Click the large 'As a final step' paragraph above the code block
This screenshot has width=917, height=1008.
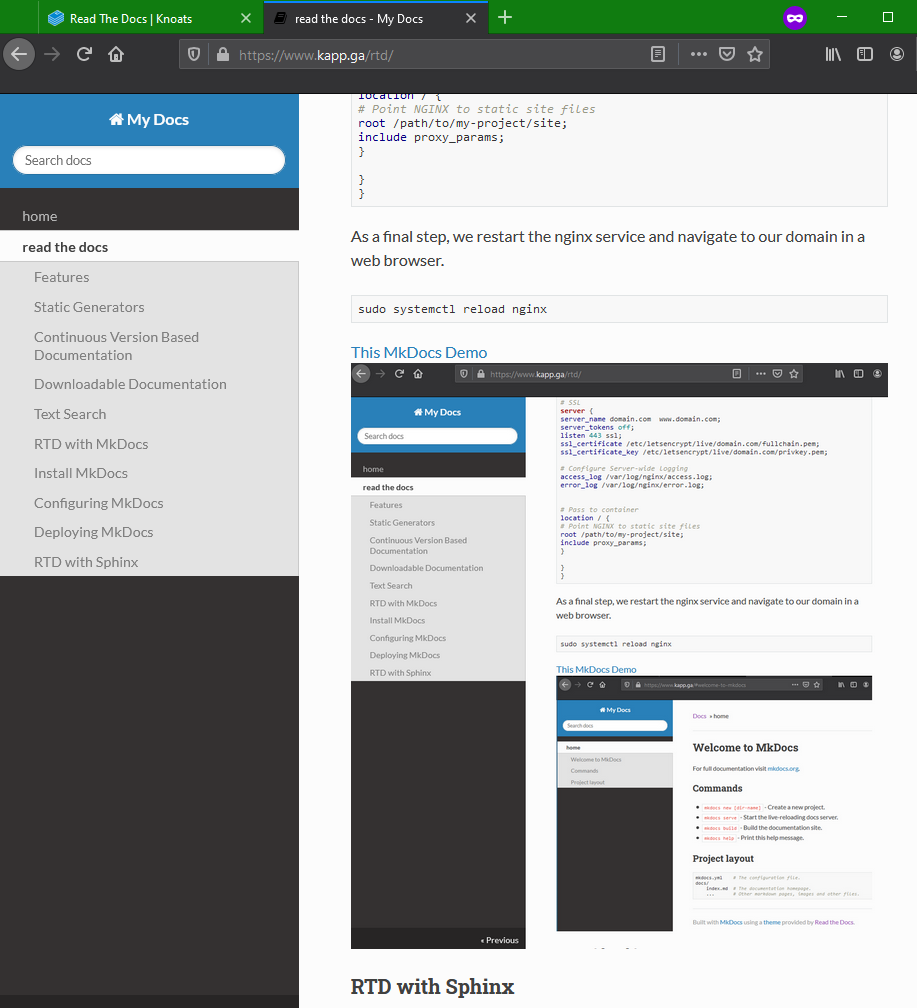click(x=608, y=249)
